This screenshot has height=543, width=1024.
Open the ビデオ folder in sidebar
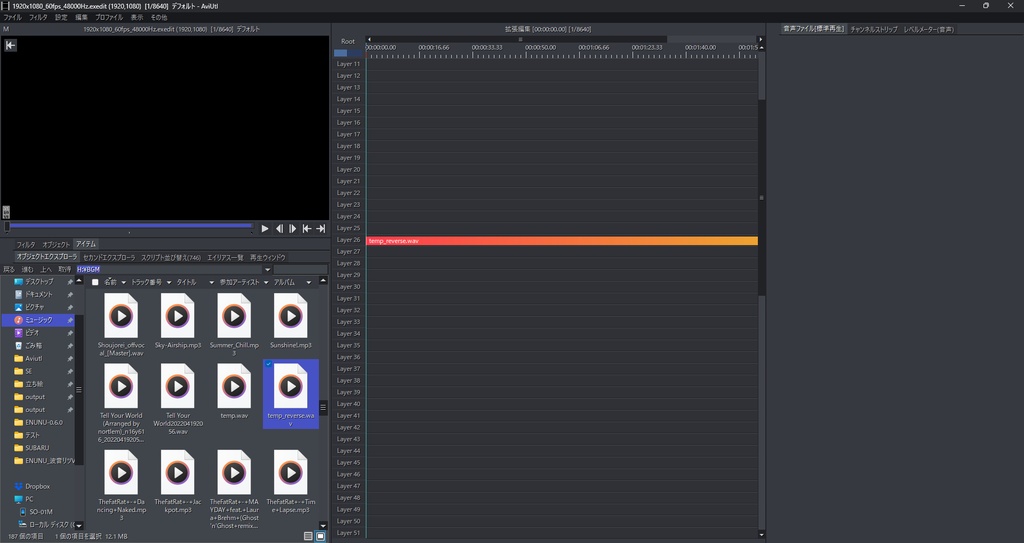pyautogui.click(x=32, y=333)
